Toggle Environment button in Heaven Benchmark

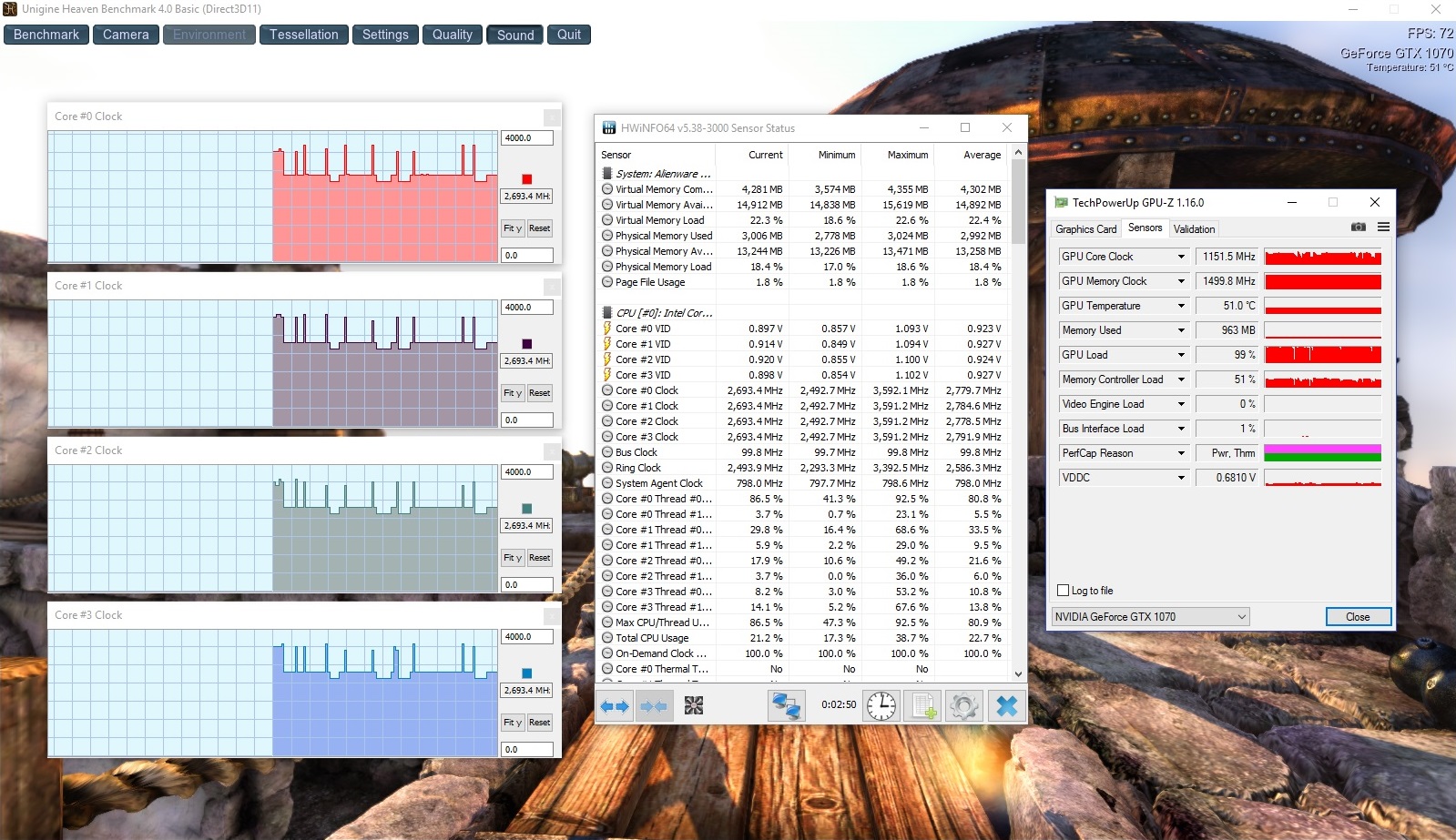pyautogui.click(x=209, y=35)
